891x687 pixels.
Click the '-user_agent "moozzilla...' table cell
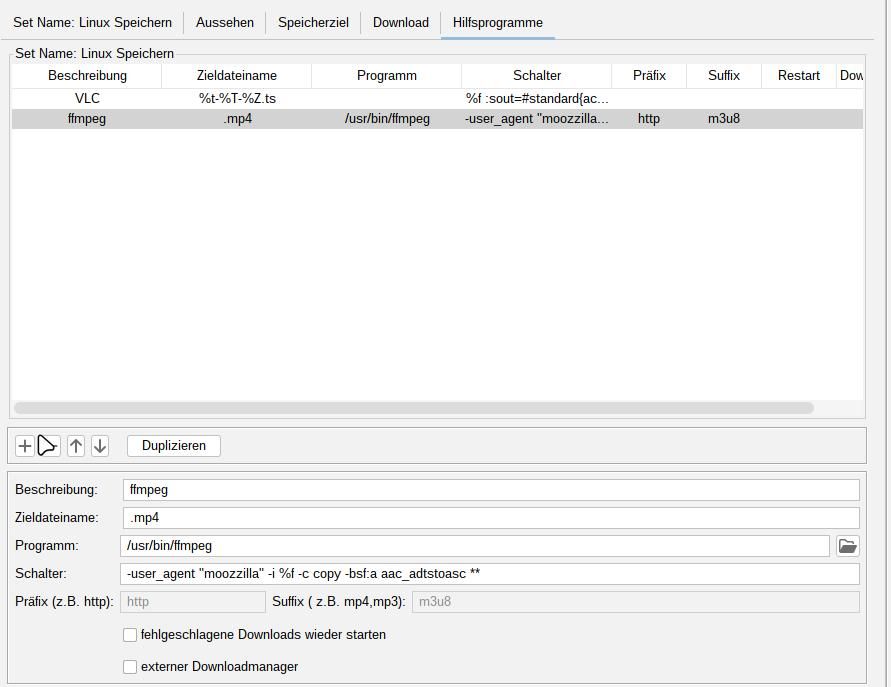click(x=536, y=119)
